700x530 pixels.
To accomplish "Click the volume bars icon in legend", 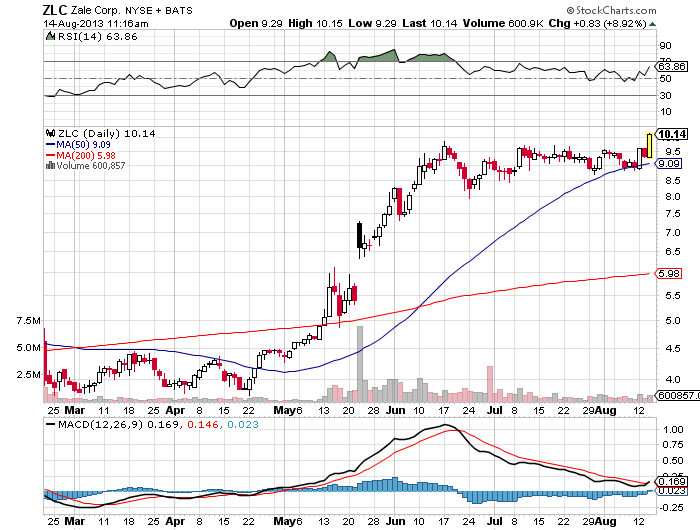I will click(x=50, y=166).
